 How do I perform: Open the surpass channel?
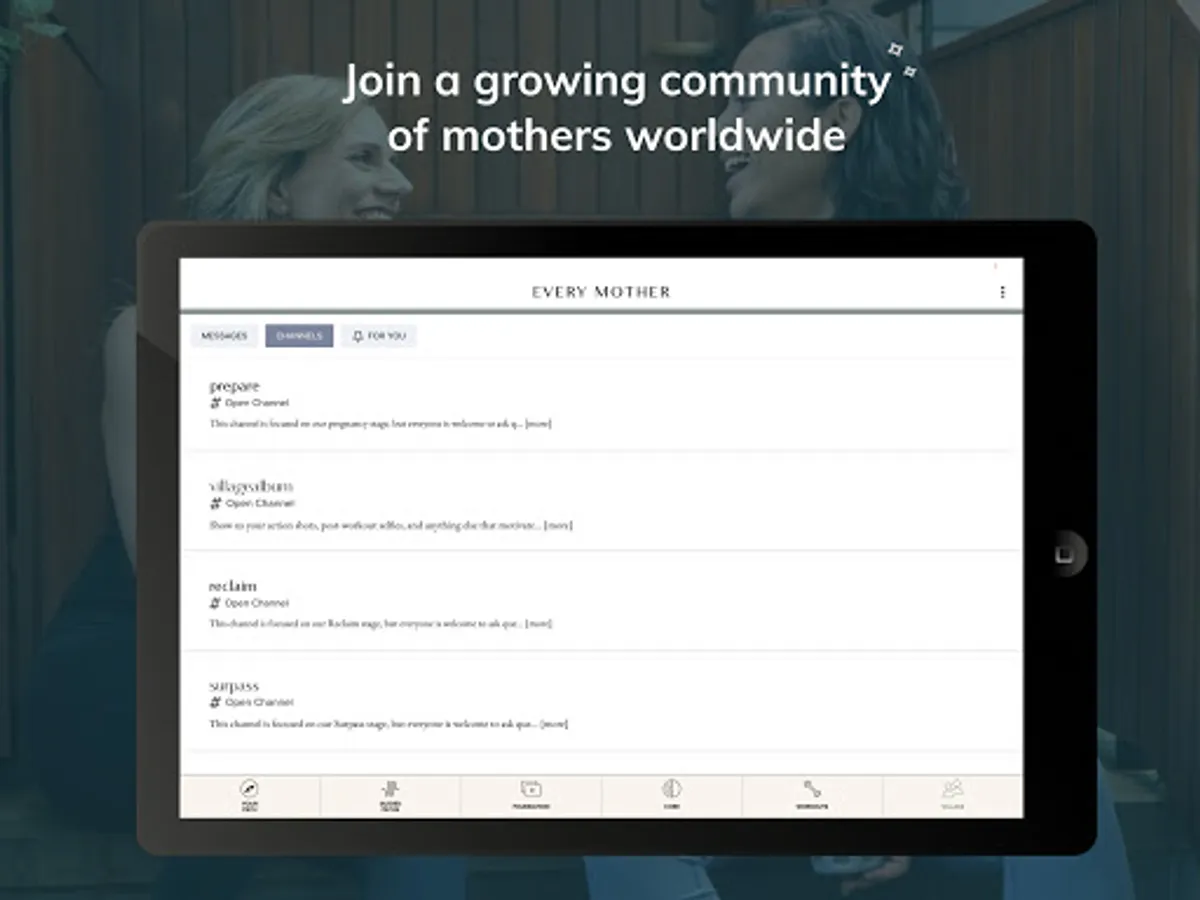pyautogui.click(x=601, y=702)
